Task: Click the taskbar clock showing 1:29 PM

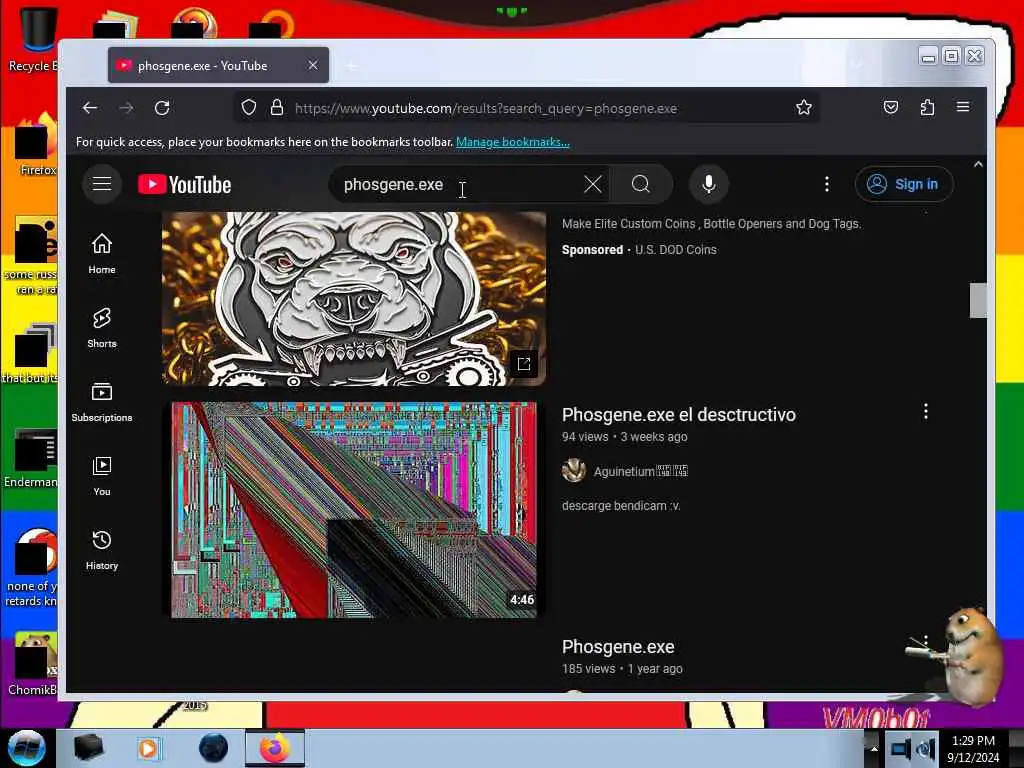Action: coord(973,748)
